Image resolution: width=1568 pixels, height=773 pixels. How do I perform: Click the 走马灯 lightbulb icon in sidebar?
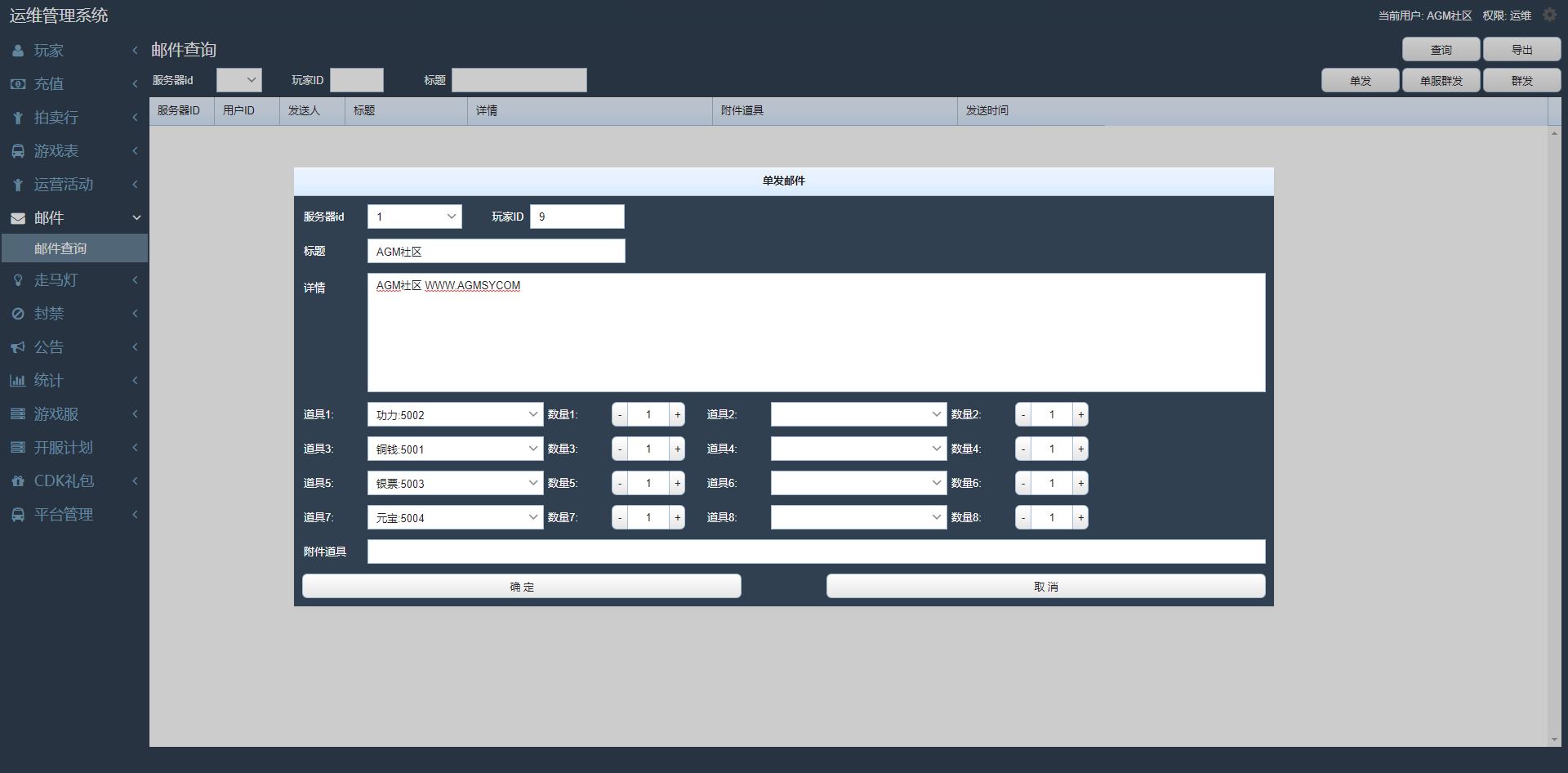pos(18,280)
